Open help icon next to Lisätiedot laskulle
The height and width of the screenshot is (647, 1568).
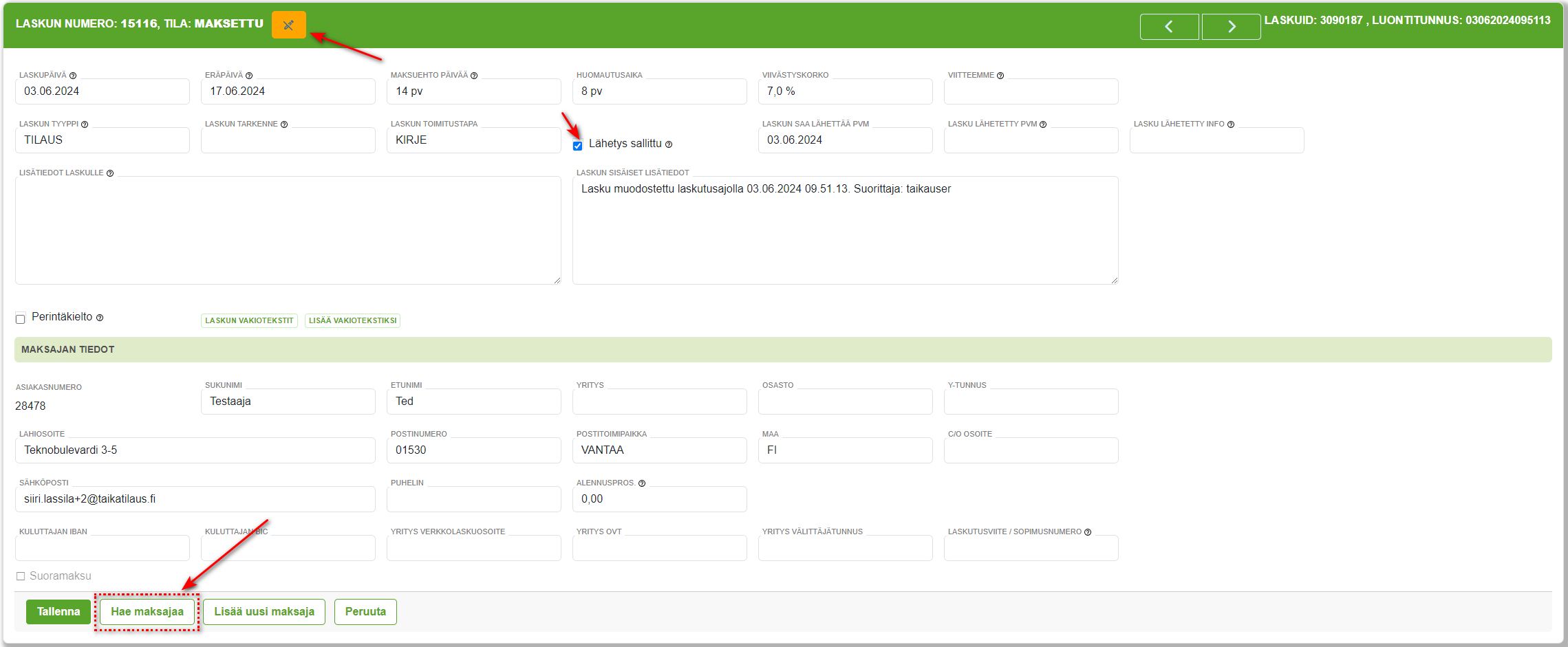pyautogui.click(x=110, y=173)
